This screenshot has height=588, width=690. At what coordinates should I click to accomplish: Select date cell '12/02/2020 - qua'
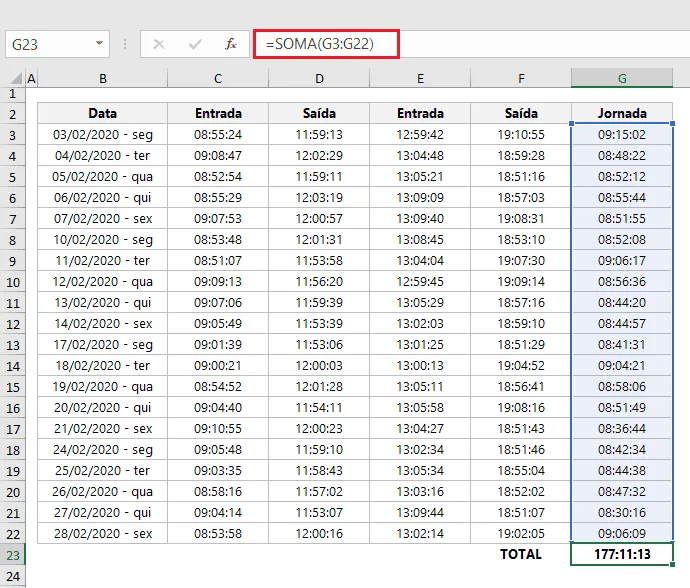point(103,281)
